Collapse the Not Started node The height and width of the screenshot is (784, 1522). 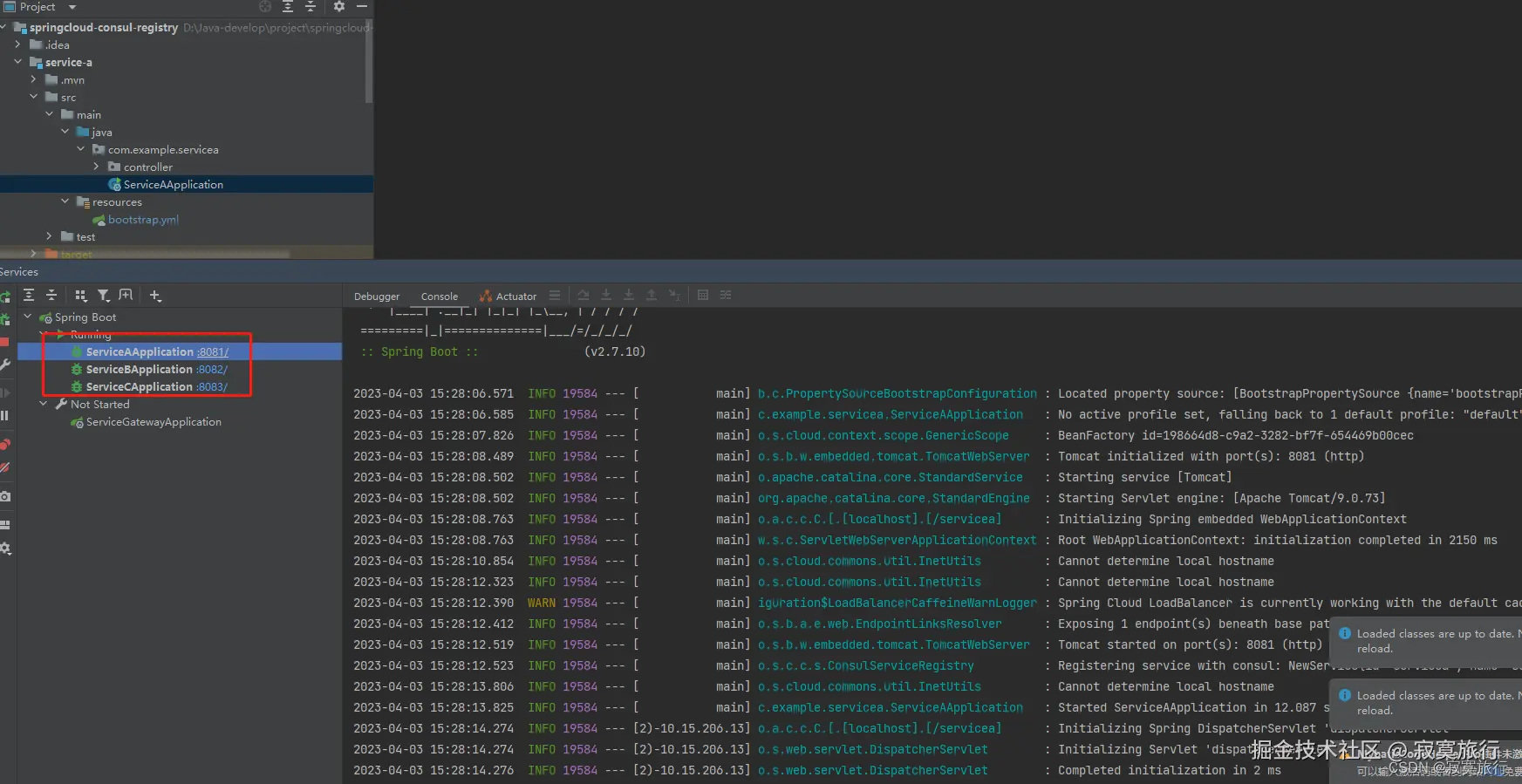(44, 404)
